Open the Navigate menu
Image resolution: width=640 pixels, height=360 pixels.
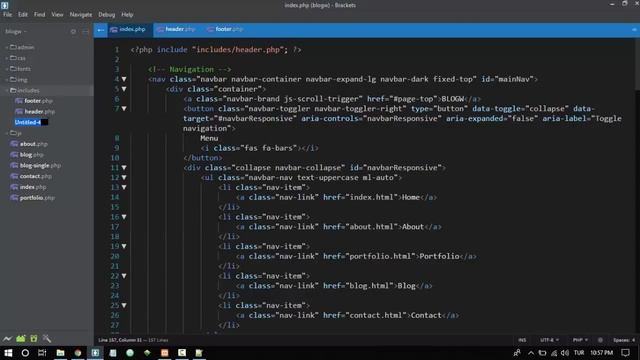[81, 14]
